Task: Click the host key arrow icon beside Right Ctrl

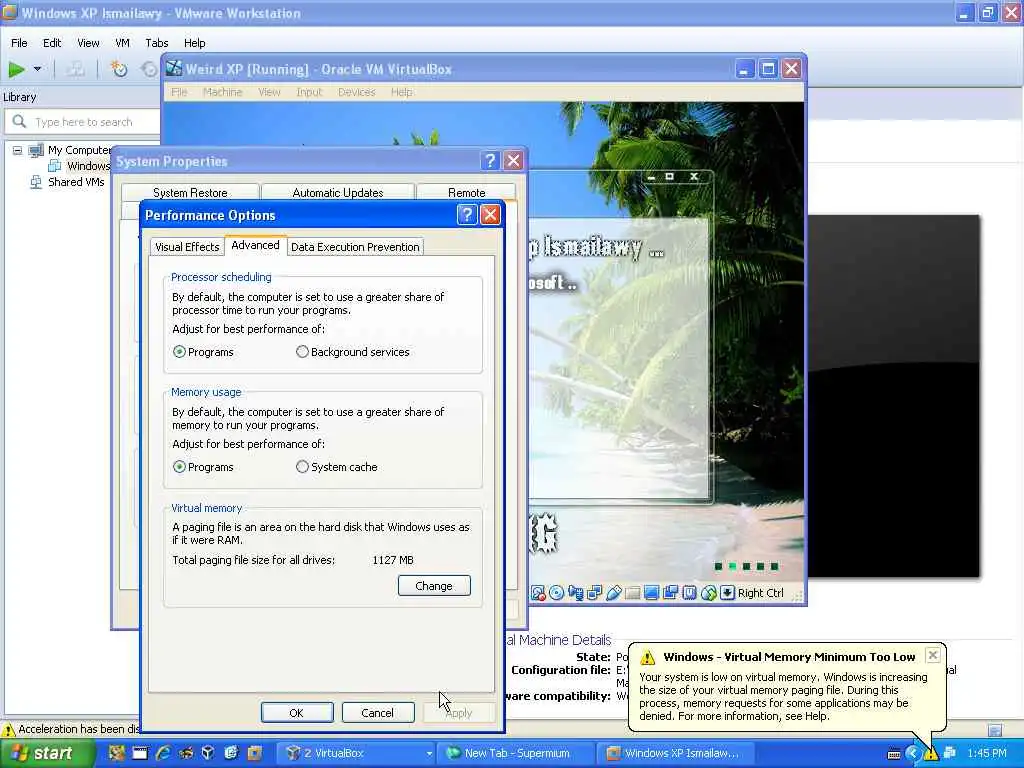Action: (728, 593)
